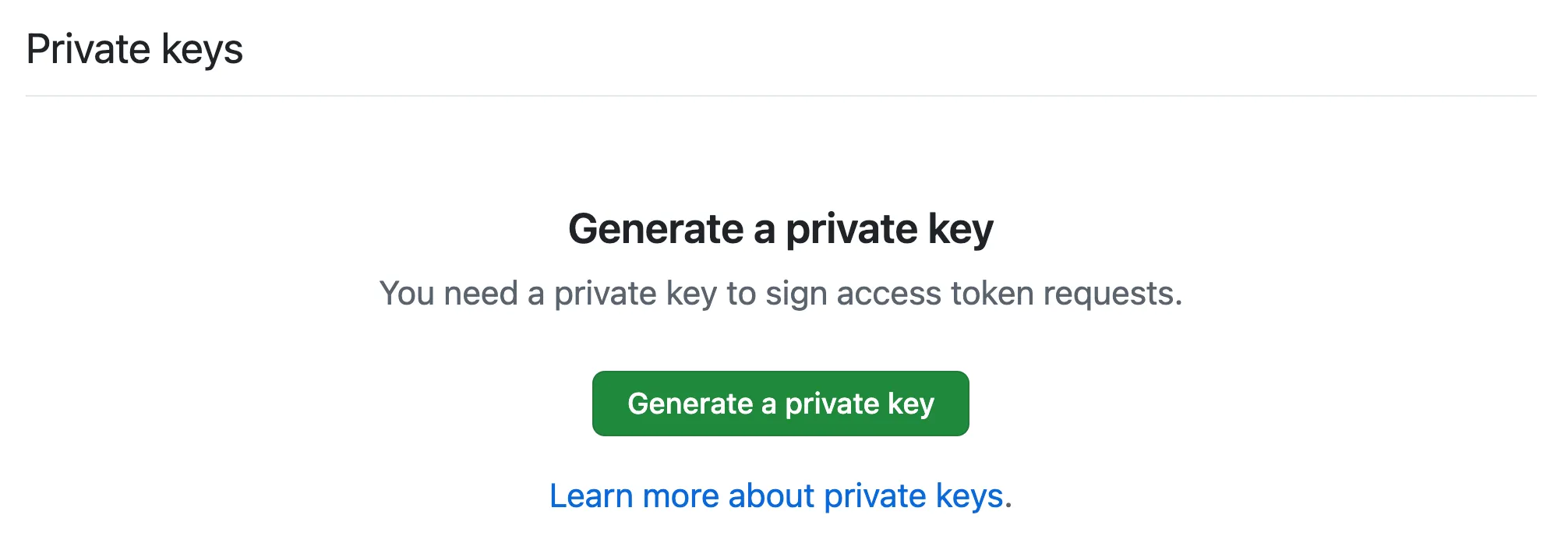Click the word "key" in the bold heading
This screenshot has width=1568, height=550.
pos(960,231)
